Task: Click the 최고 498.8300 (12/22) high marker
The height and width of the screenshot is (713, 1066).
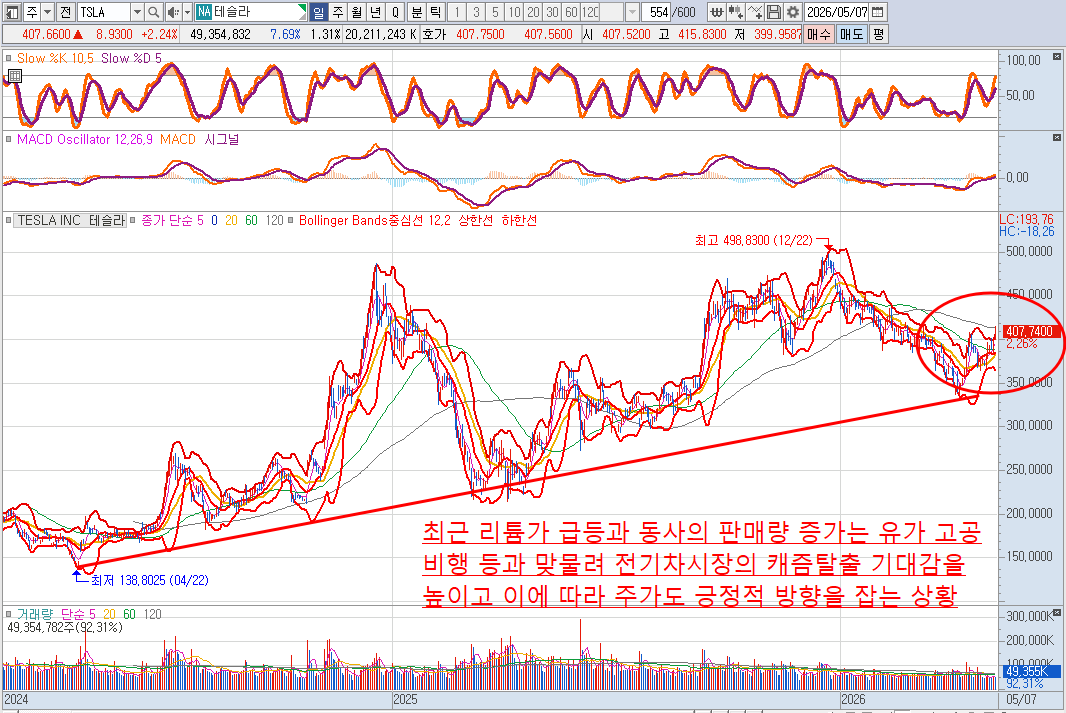Action: tap(753, 240)
